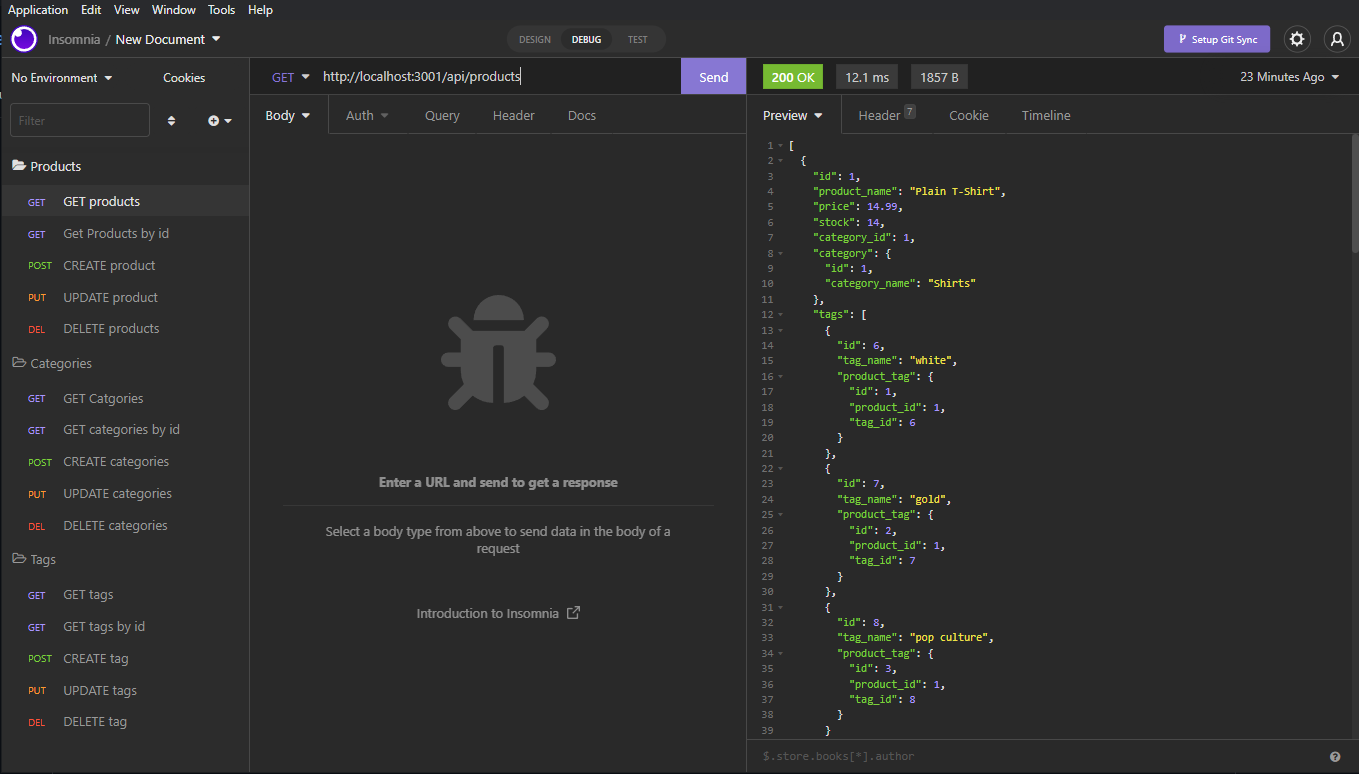The width and height of the screenshot is (1359, 774).
Task: Open the response Timeline tab
Action: point(1045,115)
